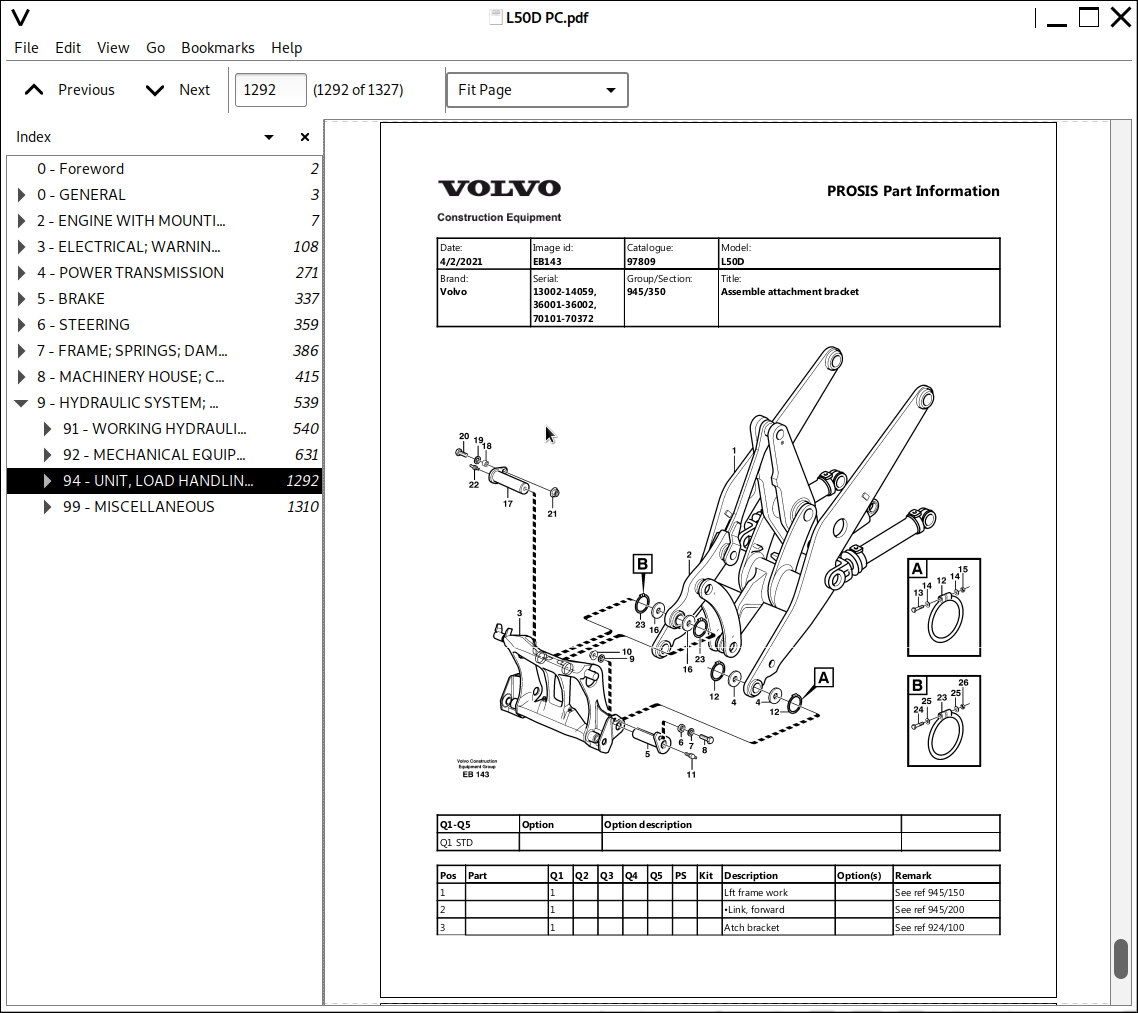
Task: Open the Index sidebar mode dropdown
Action: click(269, 137)
